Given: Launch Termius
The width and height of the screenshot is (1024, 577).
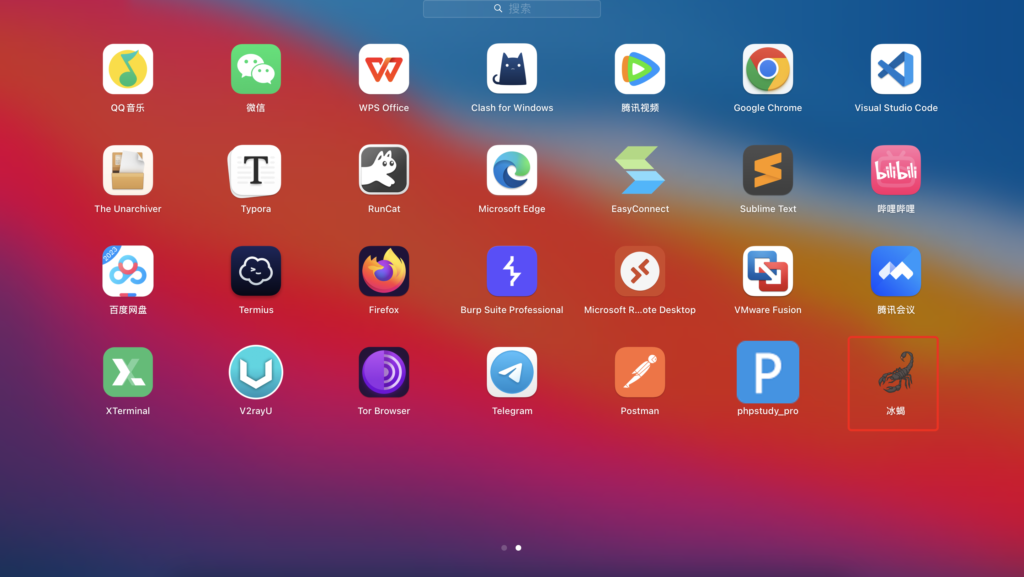Looking at the screenshot, I should [x=256, y=272].
